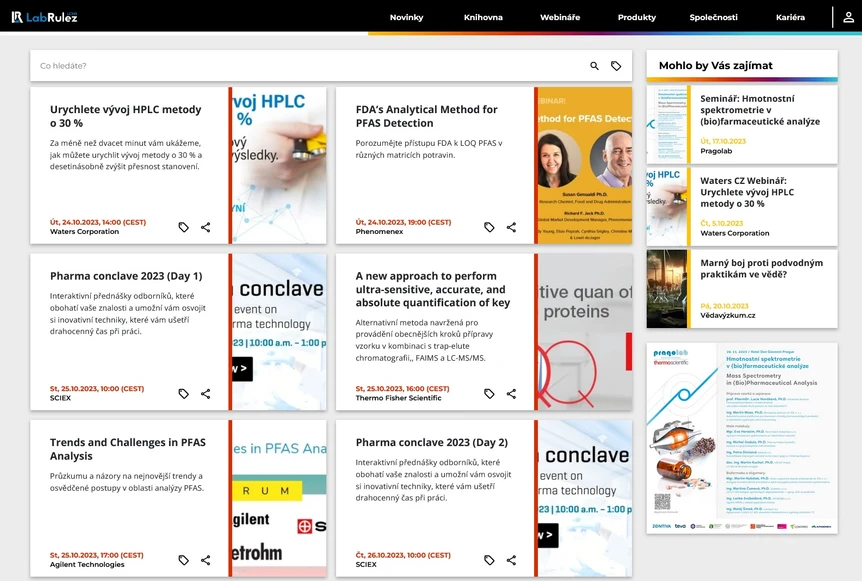Click the 'Vědavýzkum.cz' source label
862x581 pixels.
(x=727, y=316)
